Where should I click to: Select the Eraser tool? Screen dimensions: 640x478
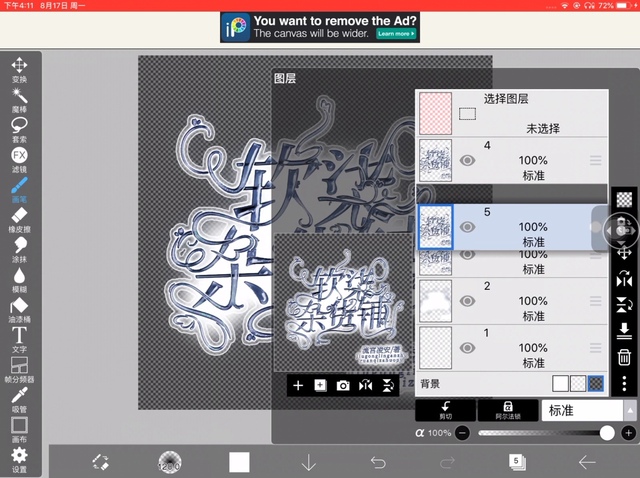point(19,216)
